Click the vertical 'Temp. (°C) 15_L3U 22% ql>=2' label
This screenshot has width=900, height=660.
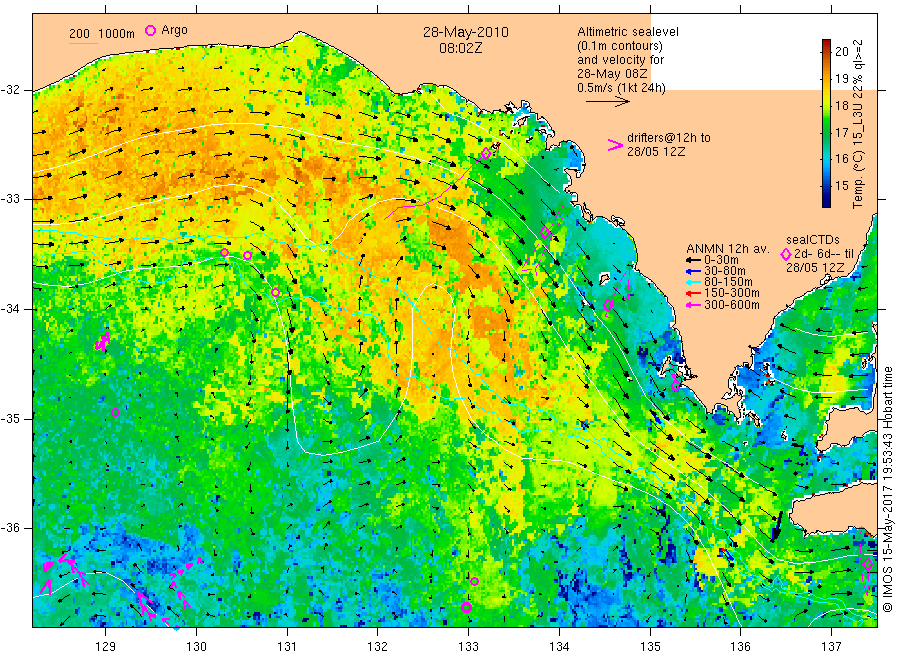858,124
